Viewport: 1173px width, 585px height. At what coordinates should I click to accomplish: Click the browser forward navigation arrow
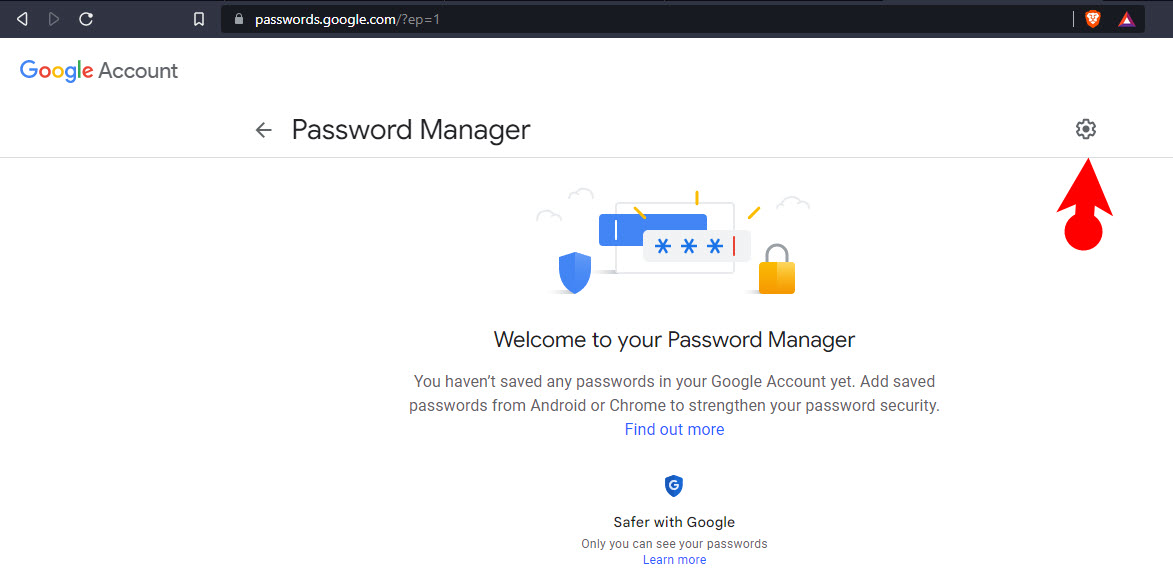(x=54, y=19)
